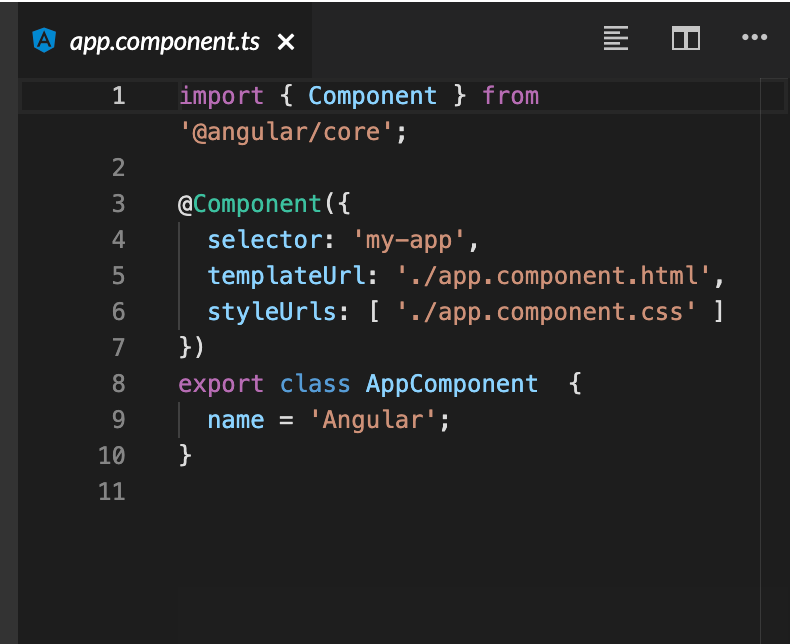Click the 'templateUrl' property name
Image resolution: width=790 pixels, height=644 pixels.
286,276
